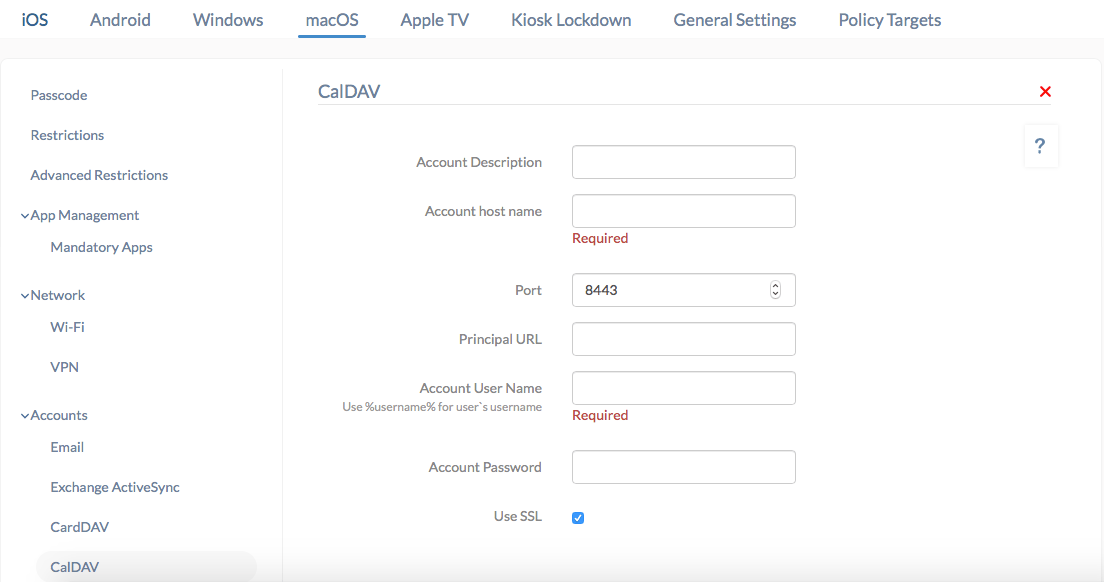This screenshot has height=582, width=1104.
Task: Switch to the iOS tab
Action: point(35,19)
